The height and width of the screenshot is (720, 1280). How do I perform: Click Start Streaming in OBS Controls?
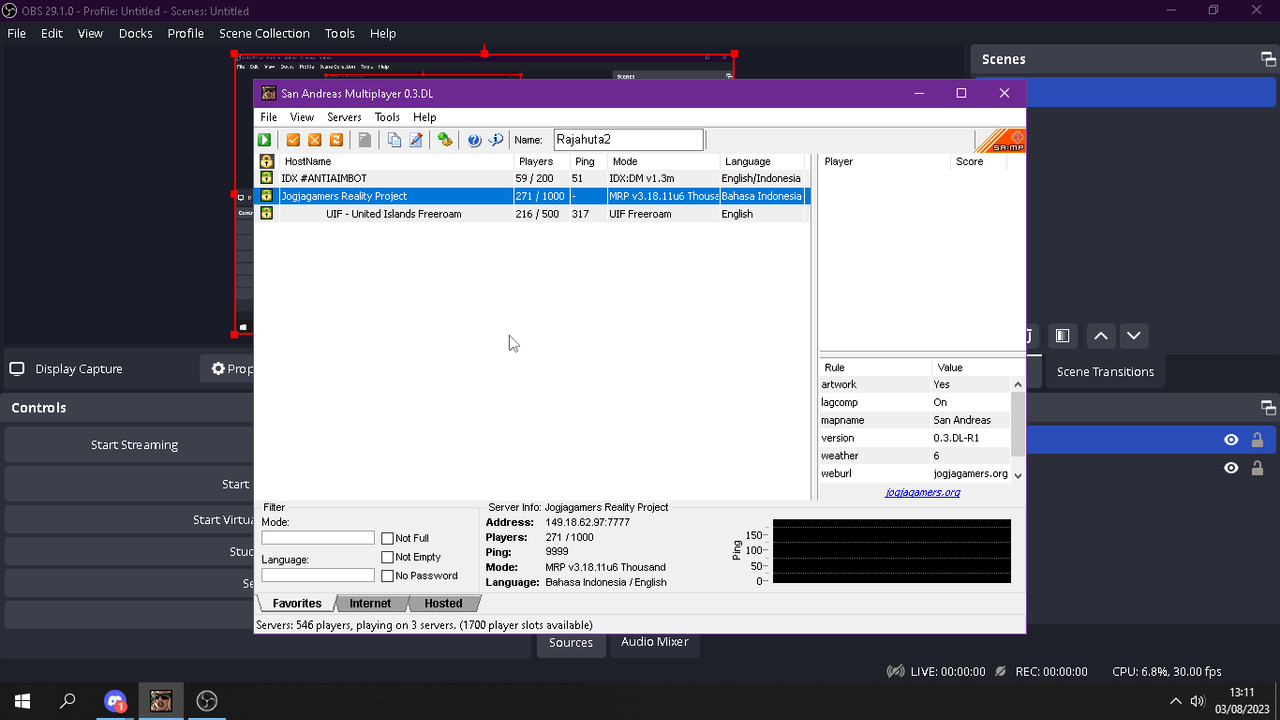134,444
